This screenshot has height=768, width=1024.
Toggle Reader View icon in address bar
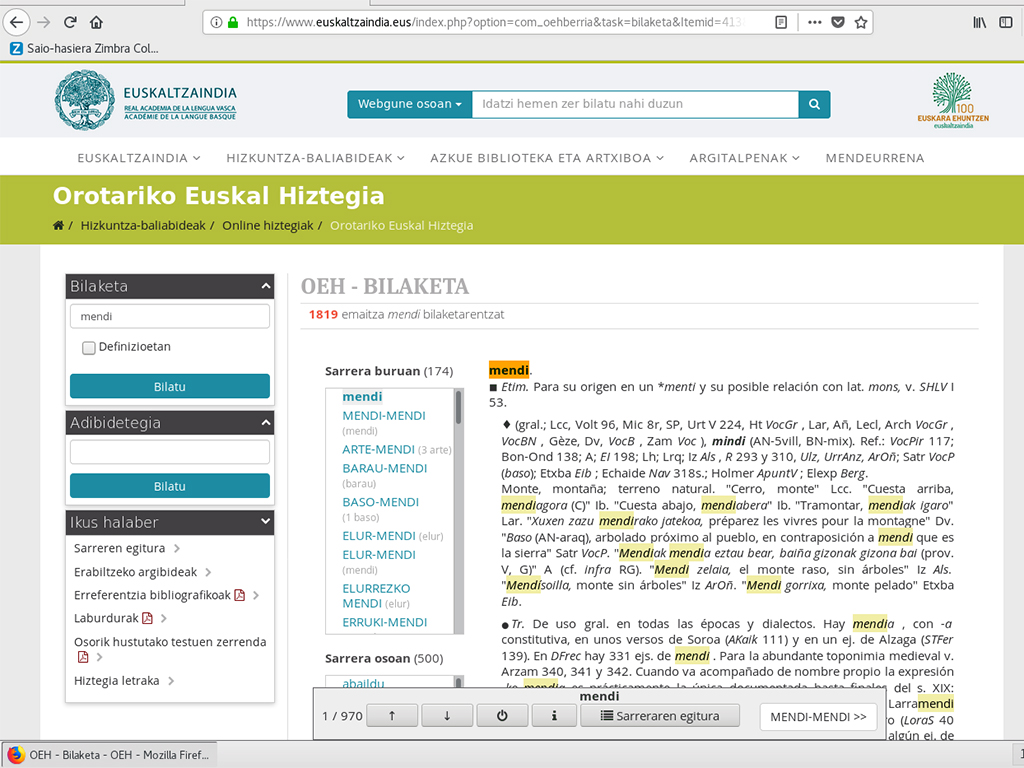click(x=780, y=22)
